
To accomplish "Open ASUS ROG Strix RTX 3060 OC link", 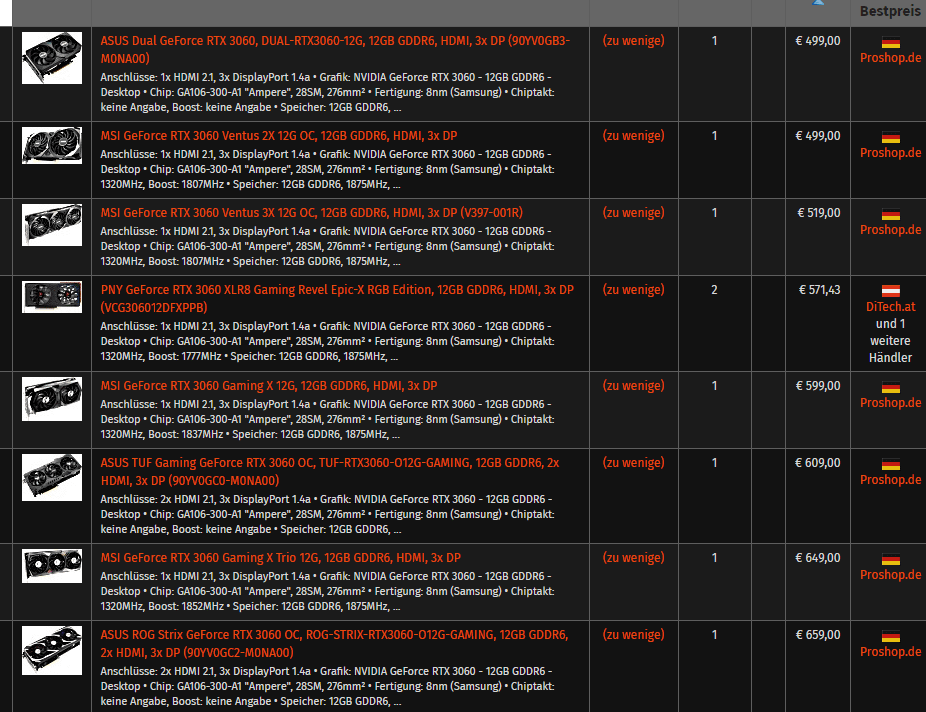I will pos(334,644).
